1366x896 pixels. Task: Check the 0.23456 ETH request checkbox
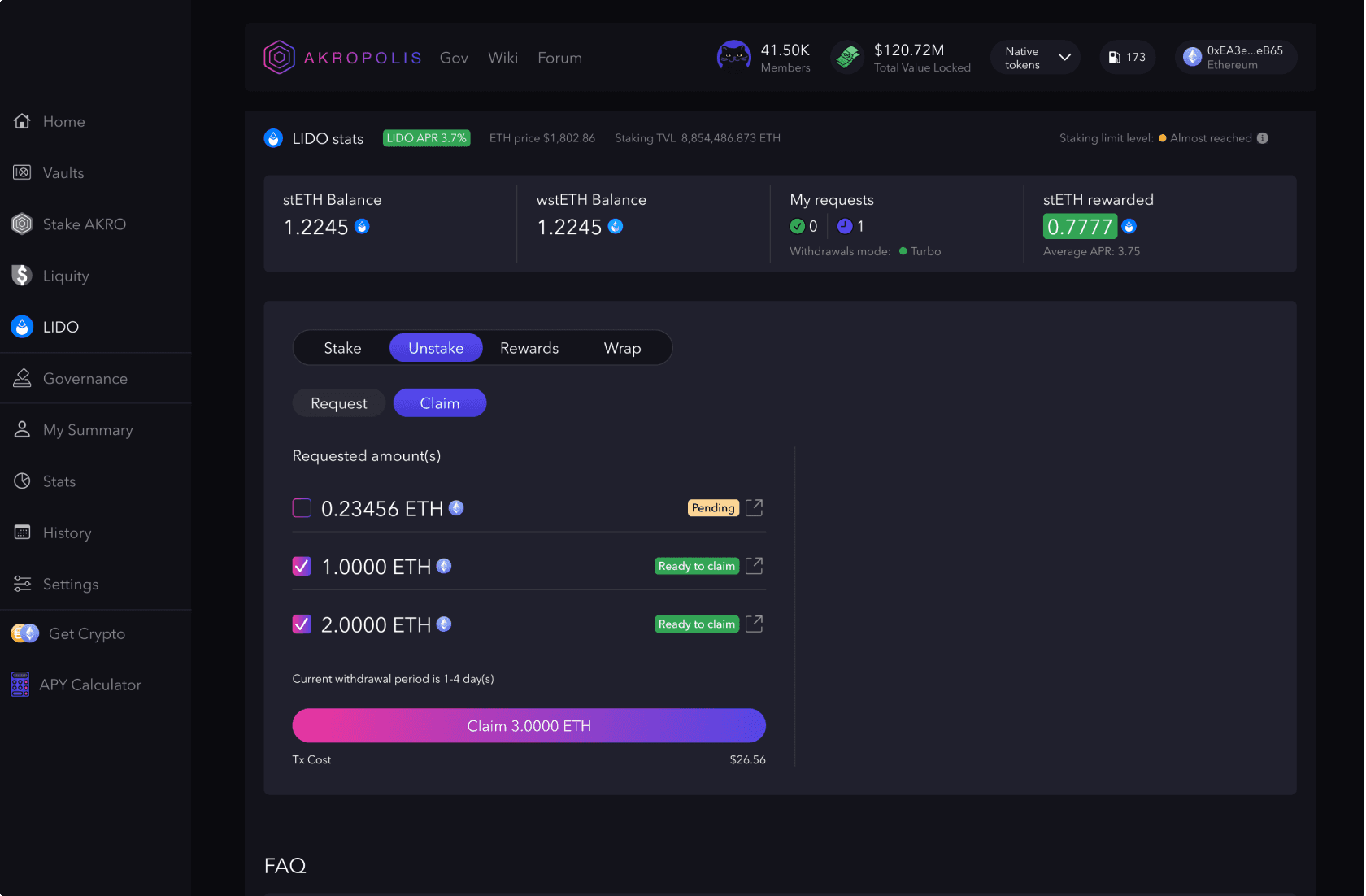point(302,508)
